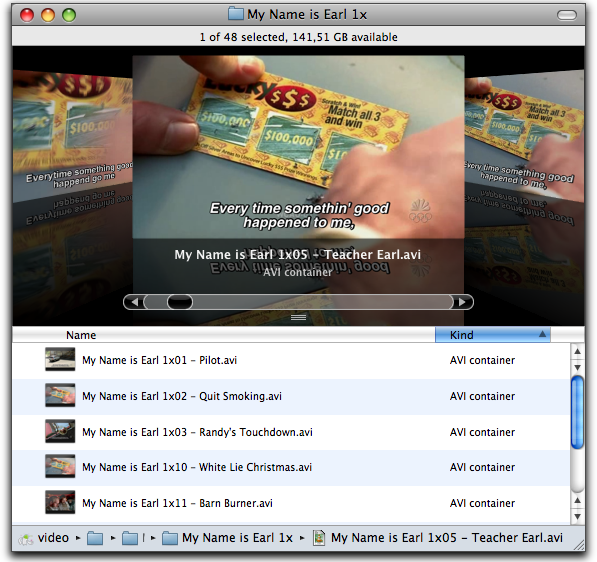Viewport: 597px width, 562px height.
Task: Click 'AVI container' kind for White Lie Christmas row
Action: (482, 467)
